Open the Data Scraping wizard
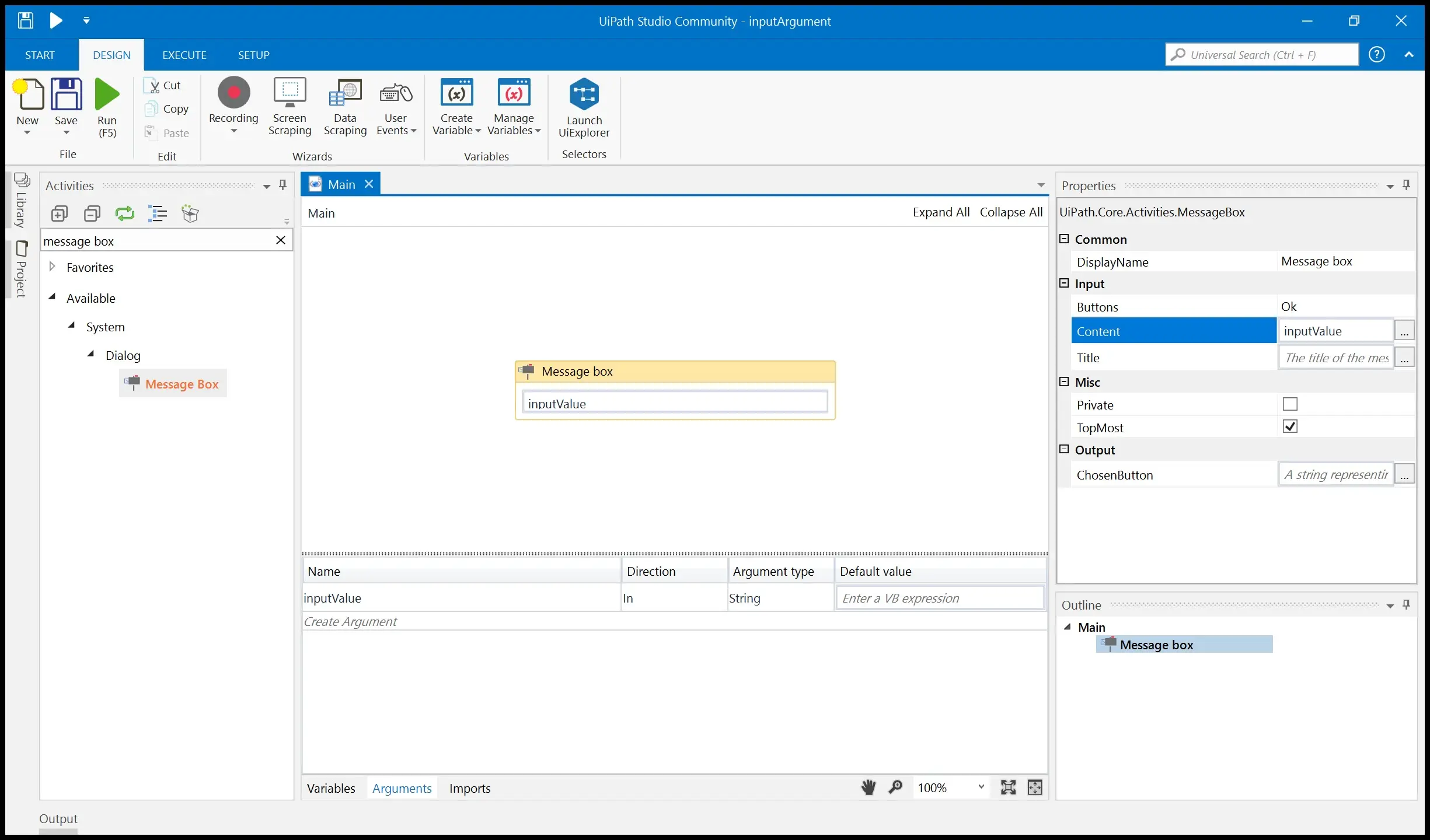The image size is (1430, 840). point(345,106)
